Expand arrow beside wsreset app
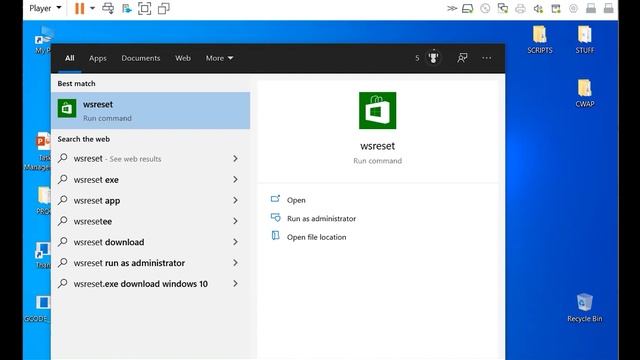 [236, 200]
